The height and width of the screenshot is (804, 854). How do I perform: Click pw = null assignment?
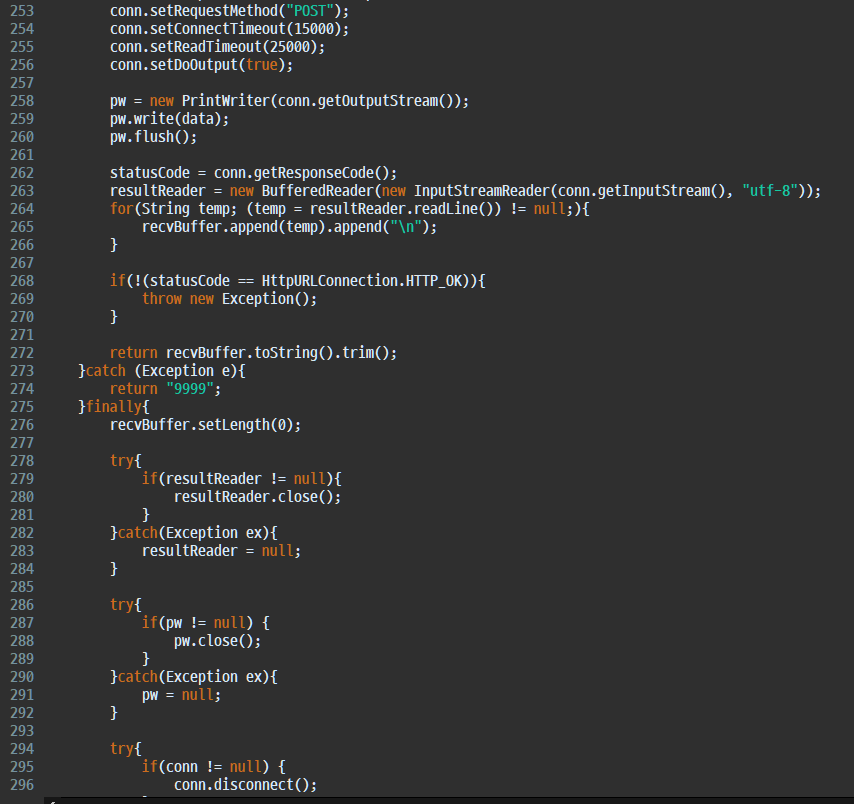181,694
